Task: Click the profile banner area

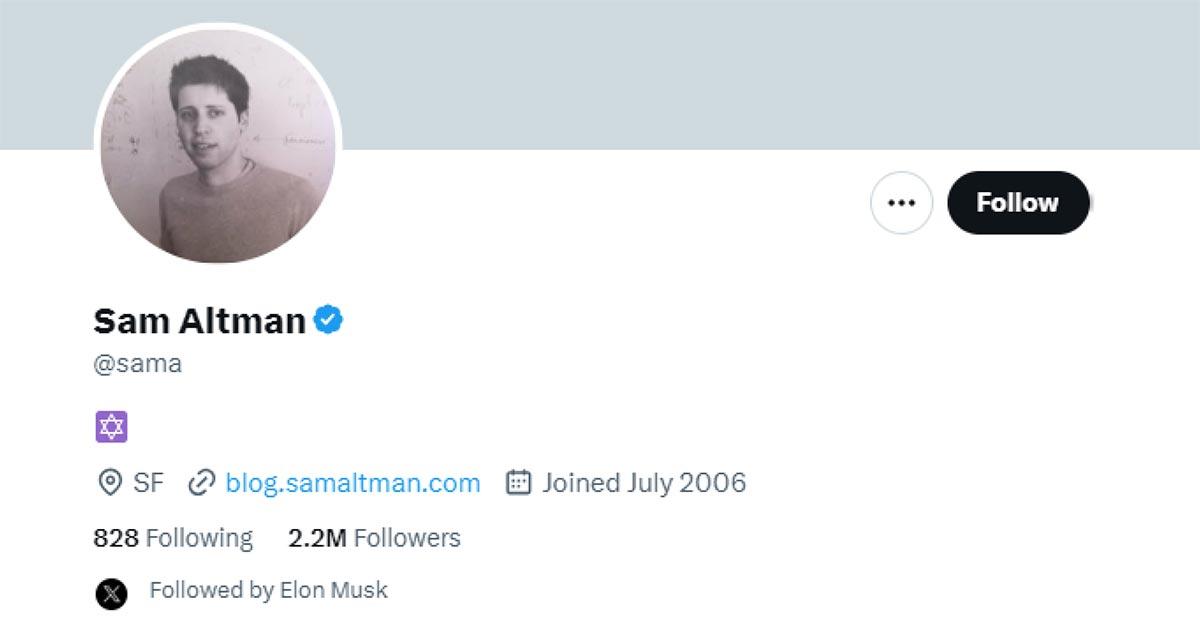Action: click(700, 70)
